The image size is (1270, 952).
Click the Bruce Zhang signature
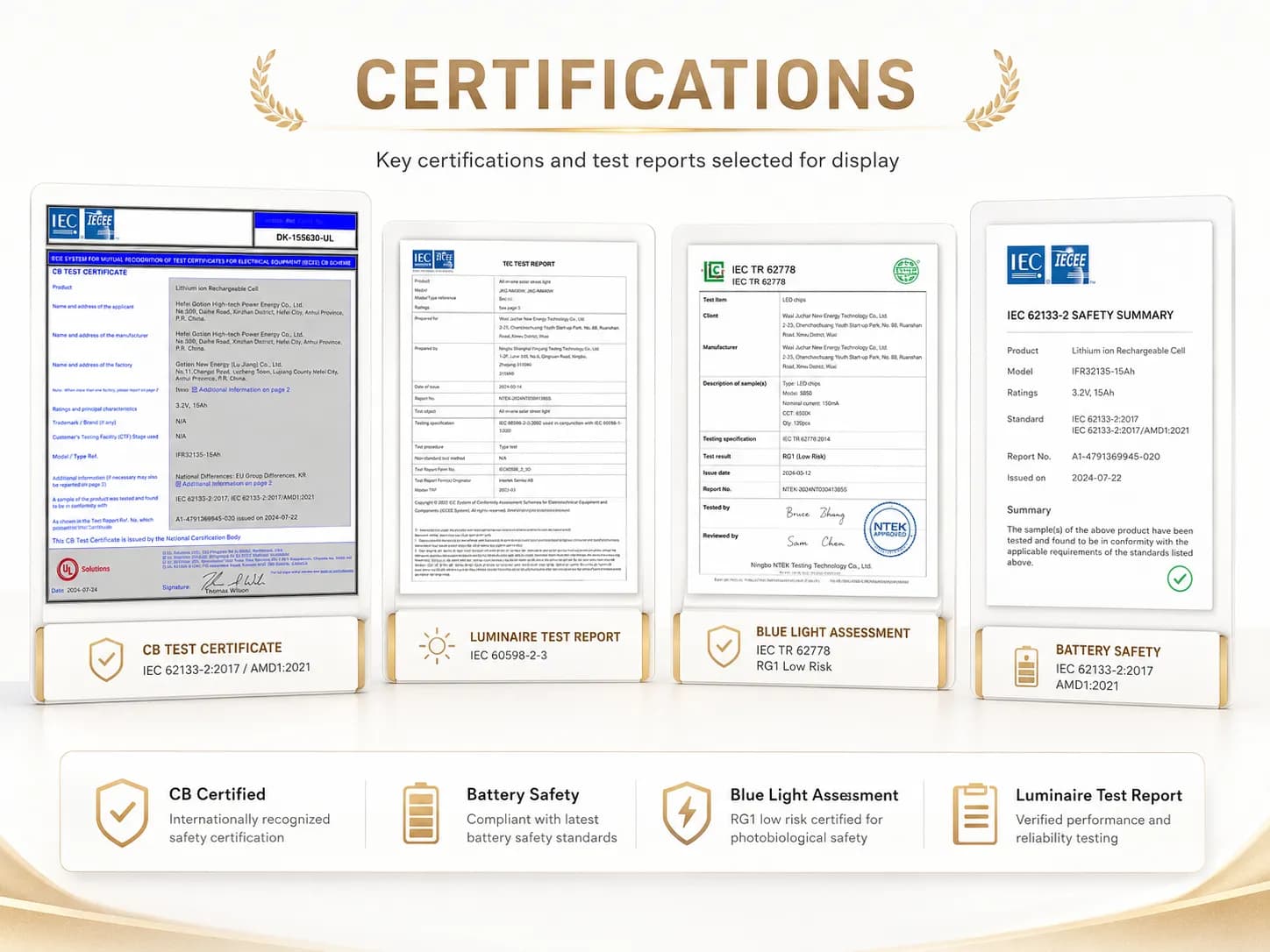point(815,514)
